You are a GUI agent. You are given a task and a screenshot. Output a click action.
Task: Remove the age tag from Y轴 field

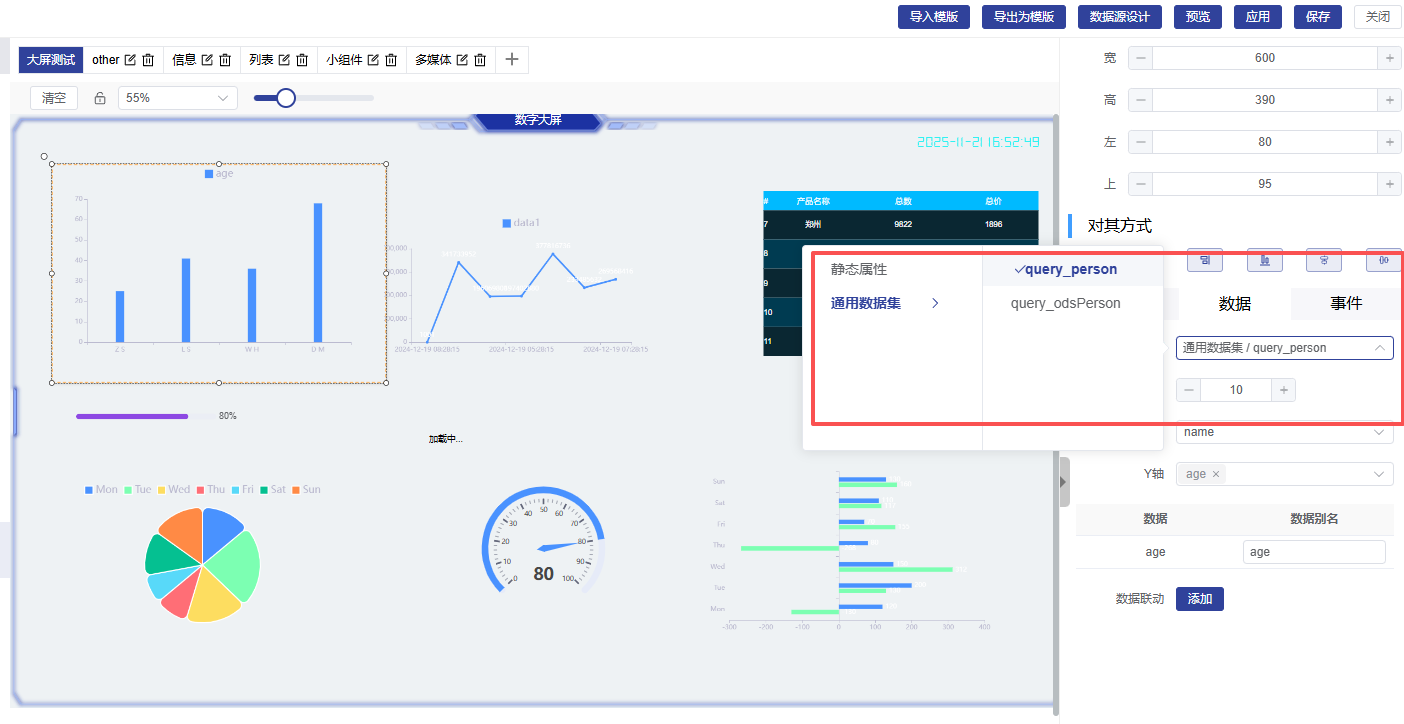tap(1216, 474)
